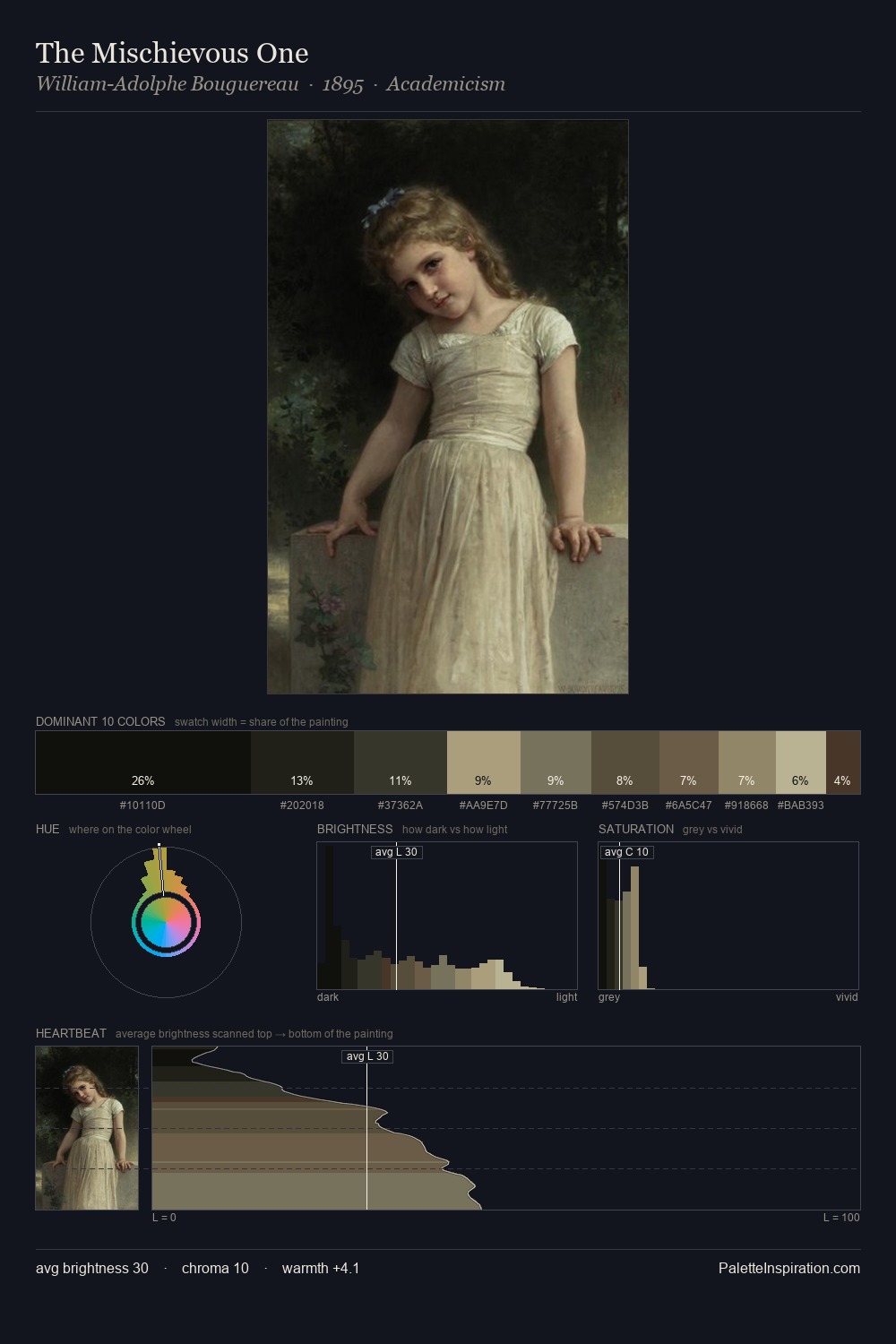Select the 13% share color swatch

[x=303, y=762]
